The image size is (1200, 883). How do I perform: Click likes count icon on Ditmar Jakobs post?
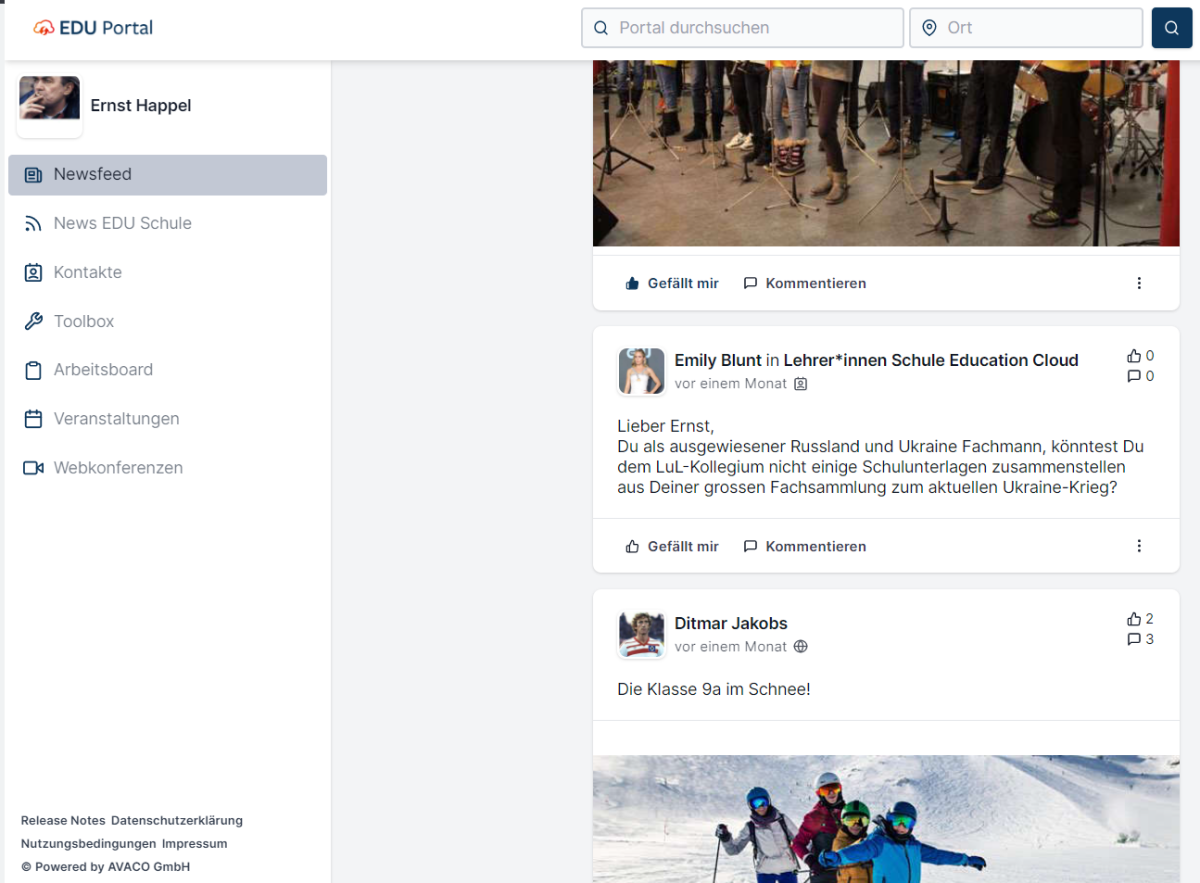tap(1134, 619)
